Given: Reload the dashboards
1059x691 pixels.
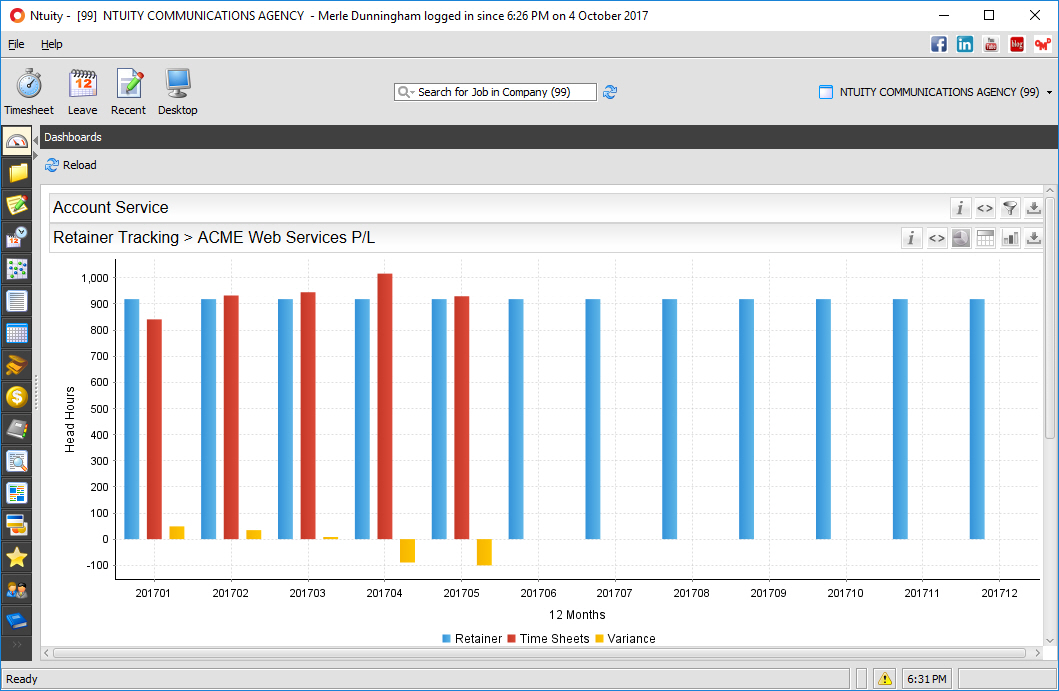Looking at the screenshot, I should 71,165.
